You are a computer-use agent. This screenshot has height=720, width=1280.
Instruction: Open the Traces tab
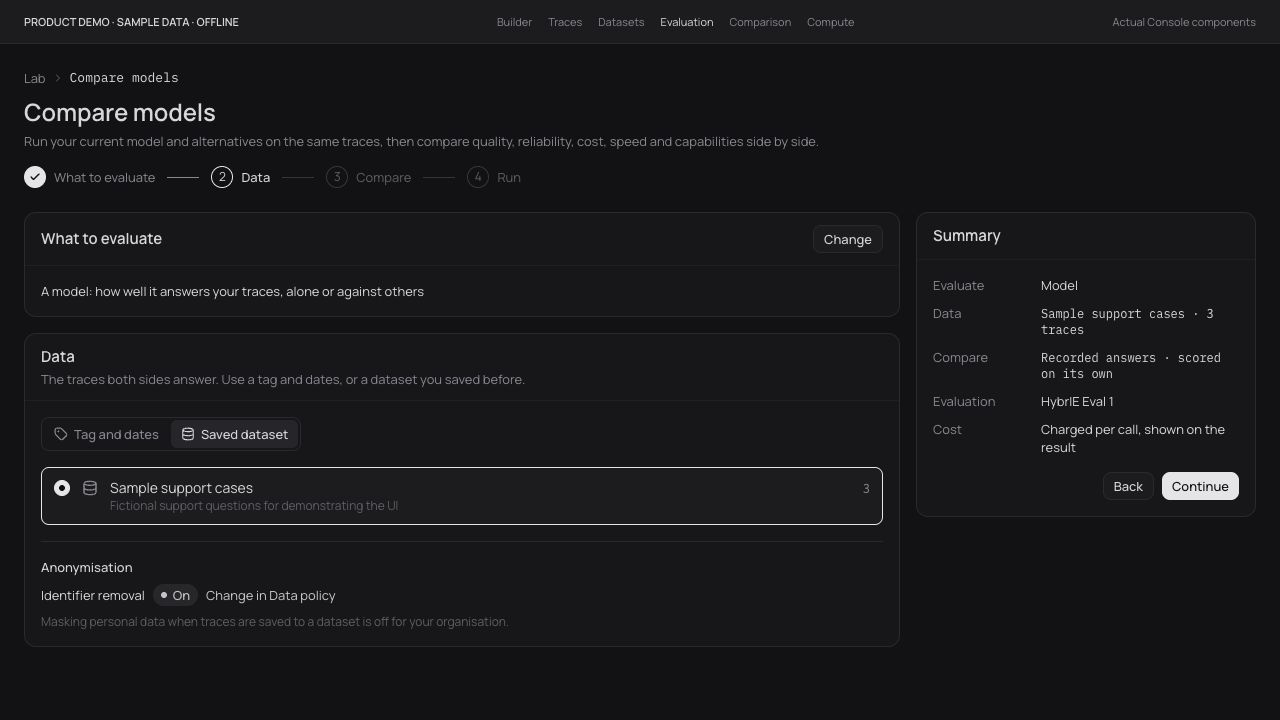(565, 22)
